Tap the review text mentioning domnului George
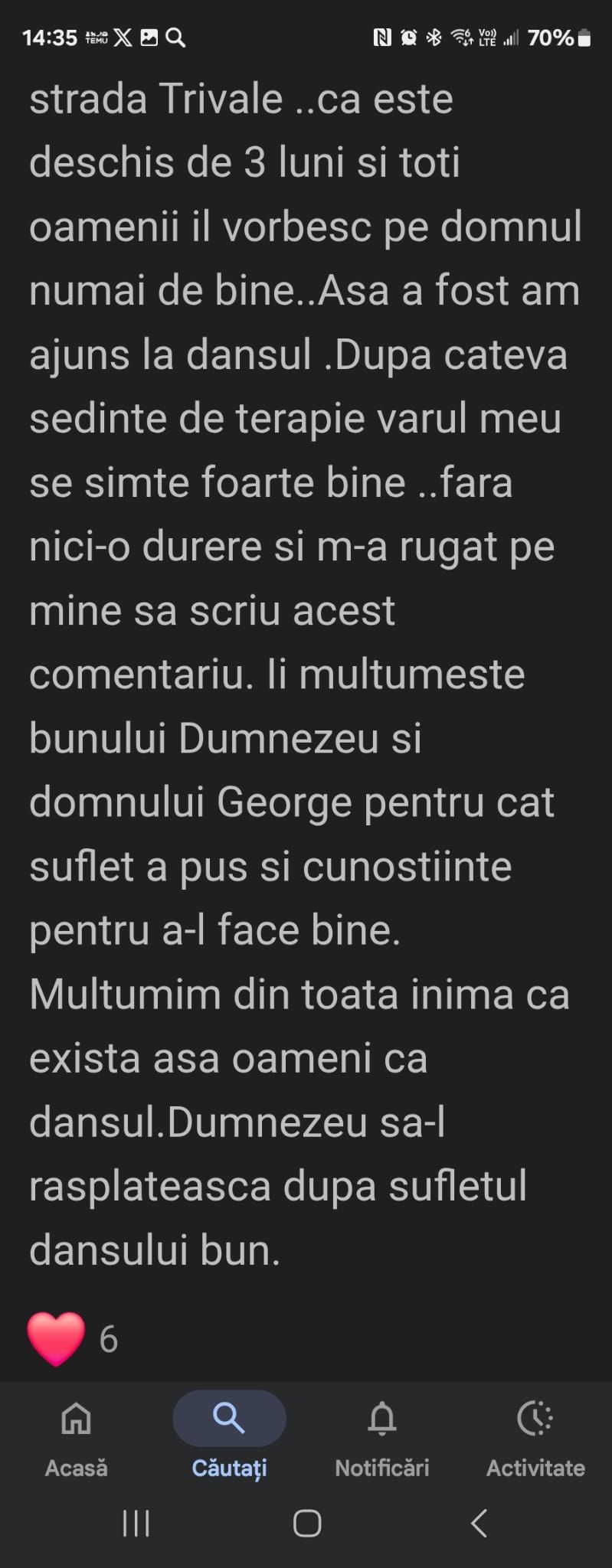This screenshot has height=1568, width=612. 292,802
